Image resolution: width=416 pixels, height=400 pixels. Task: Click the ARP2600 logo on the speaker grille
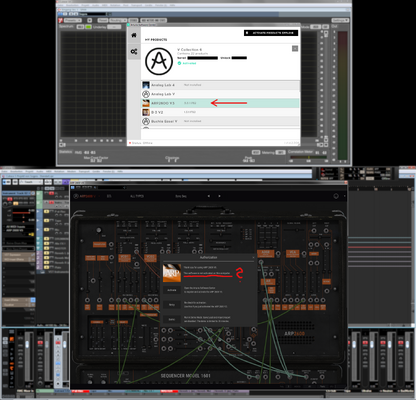point(294,333)
